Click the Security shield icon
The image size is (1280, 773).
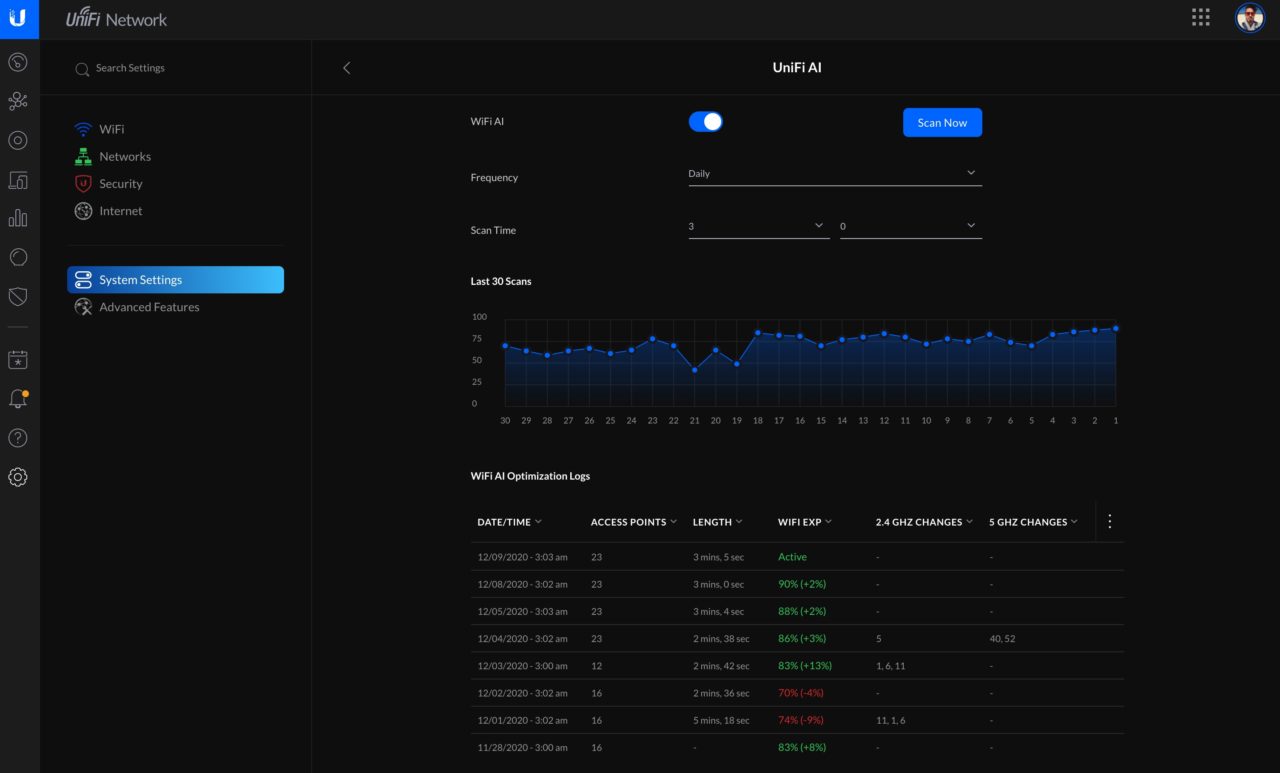click(x=83, y=184)
